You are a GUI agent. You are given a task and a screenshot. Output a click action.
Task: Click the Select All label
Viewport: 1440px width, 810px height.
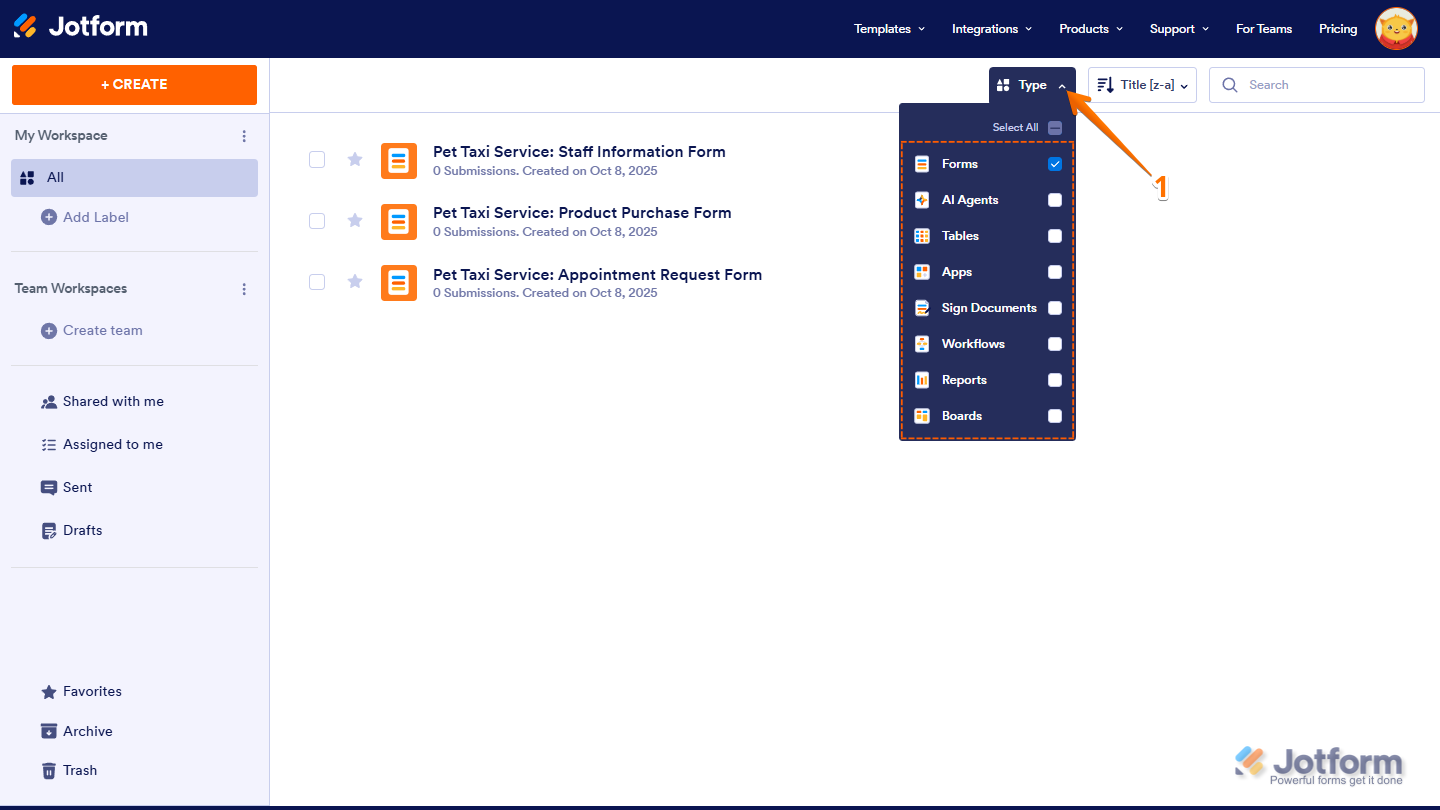click(1015, 128)
